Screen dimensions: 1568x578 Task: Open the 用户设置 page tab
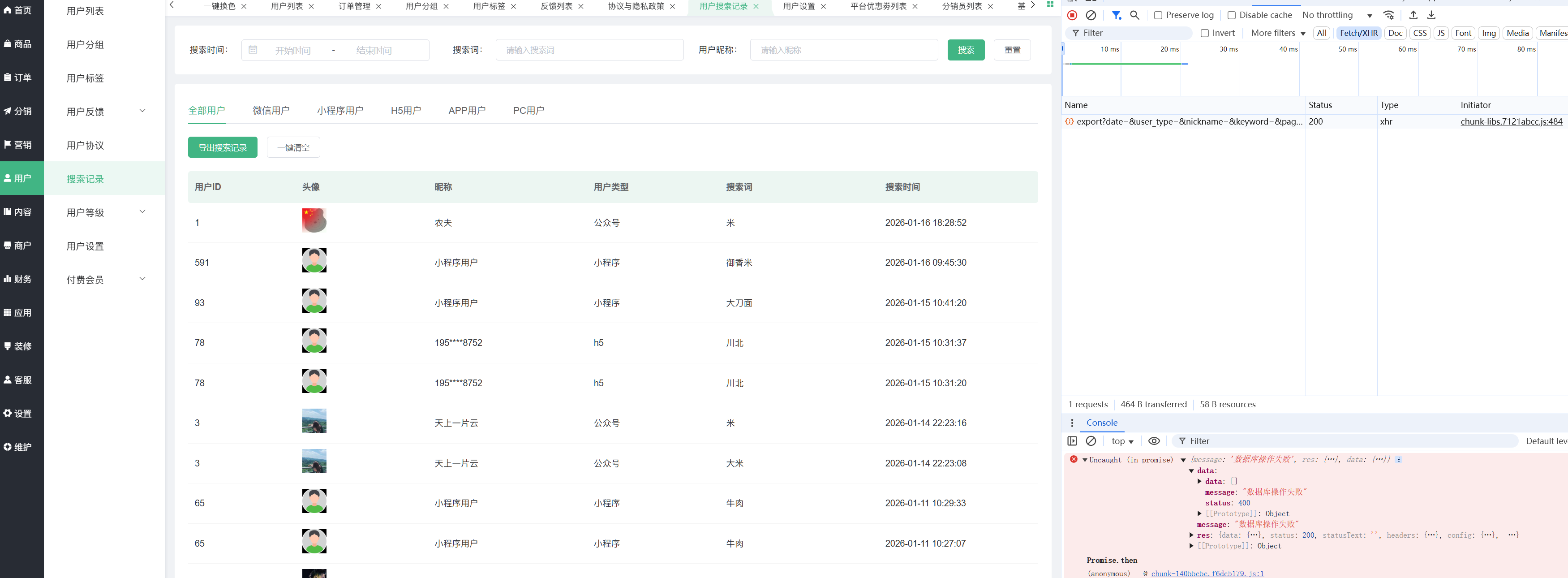pyautogui.click(x=798, y=6)
